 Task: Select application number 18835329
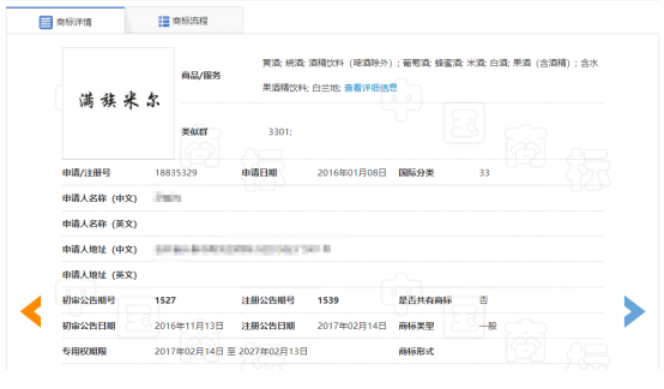[176, 173]
